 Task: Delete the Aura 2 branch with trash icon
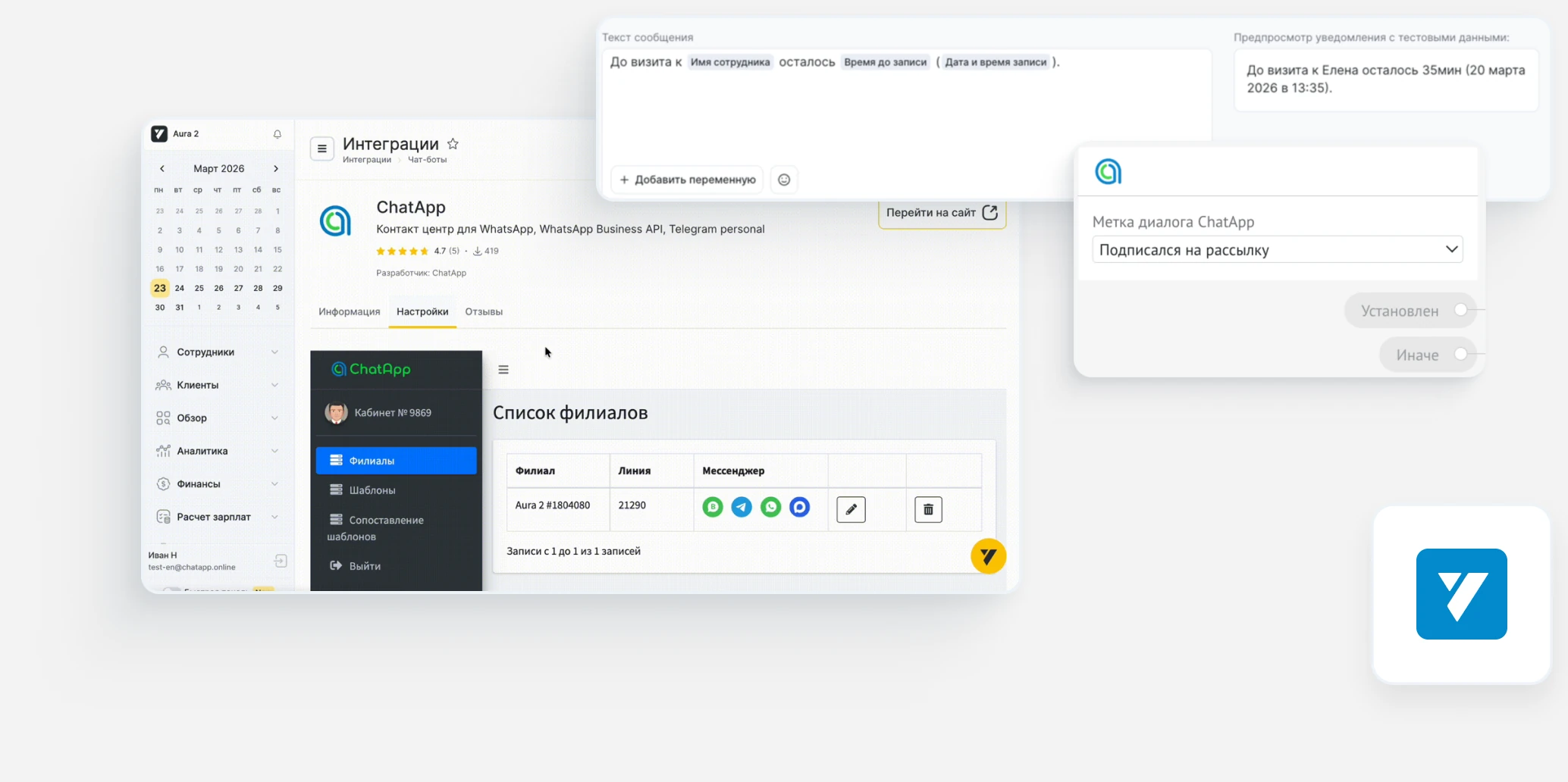pos(928,509)
